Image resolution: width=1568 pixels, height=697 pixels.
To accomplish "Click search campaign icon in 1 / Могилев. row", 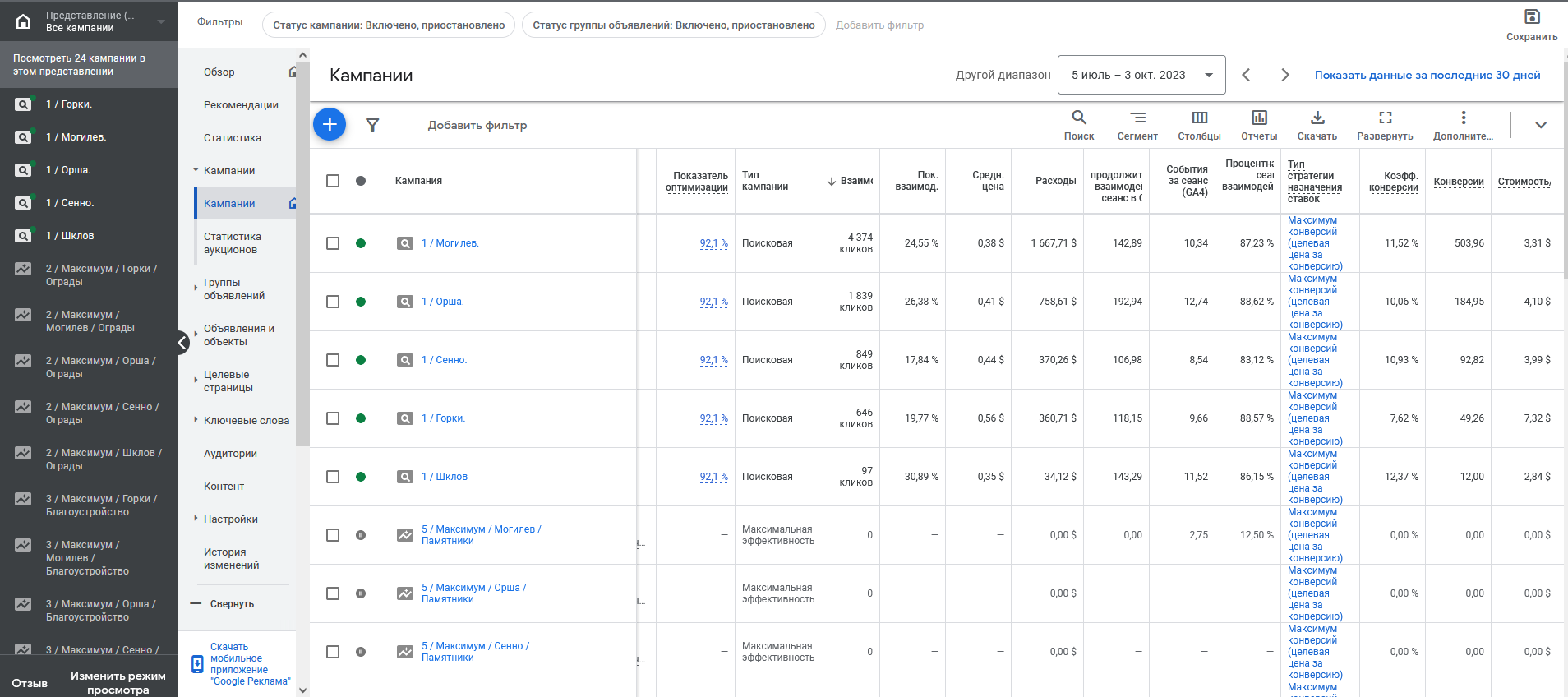I will pyautogui.click(x=405, y=243).
